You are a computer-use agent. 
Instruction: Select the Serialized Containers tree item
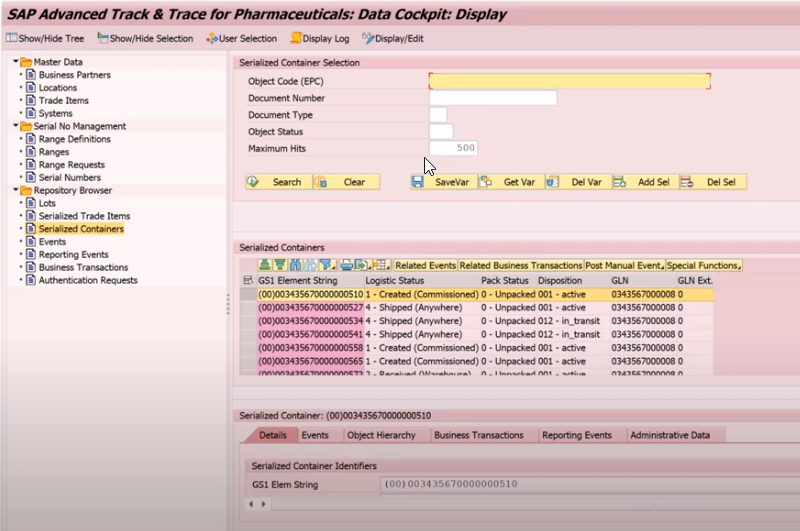(x=81, y=229)
